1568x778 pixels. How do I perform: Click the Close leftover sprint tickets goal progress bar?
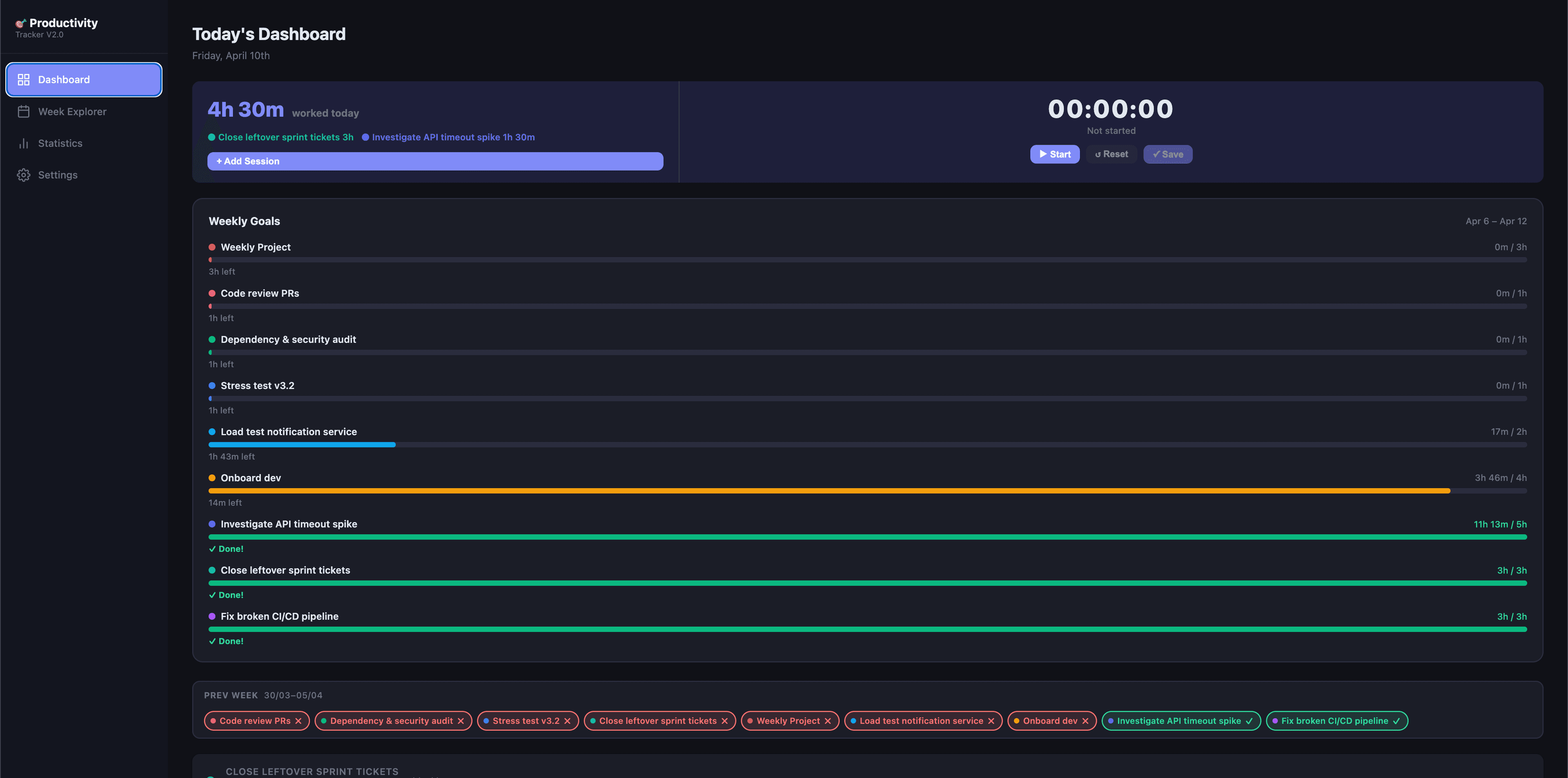click(x=867, y=583)
